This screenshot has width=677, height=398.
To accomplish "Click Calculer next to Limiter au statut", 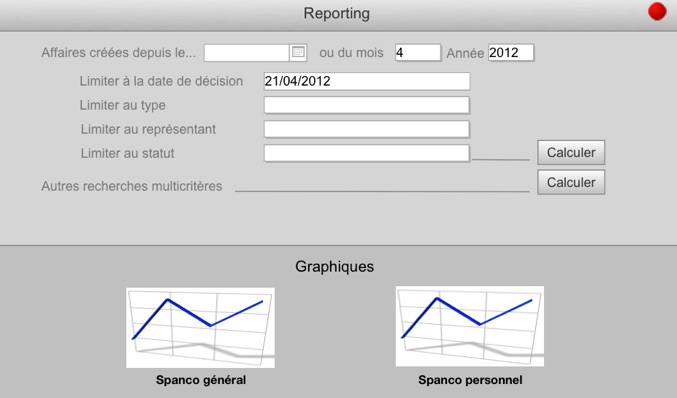I will pyautogui.click(x=571, y=152).
